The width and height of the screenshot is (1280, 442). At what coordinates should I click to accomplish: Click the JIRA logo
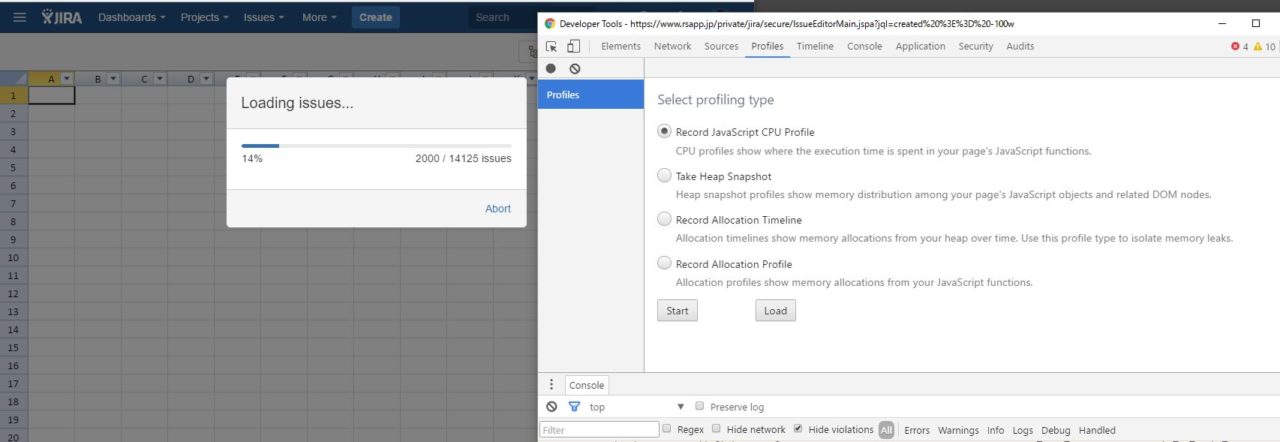click(x=62, y=17)
